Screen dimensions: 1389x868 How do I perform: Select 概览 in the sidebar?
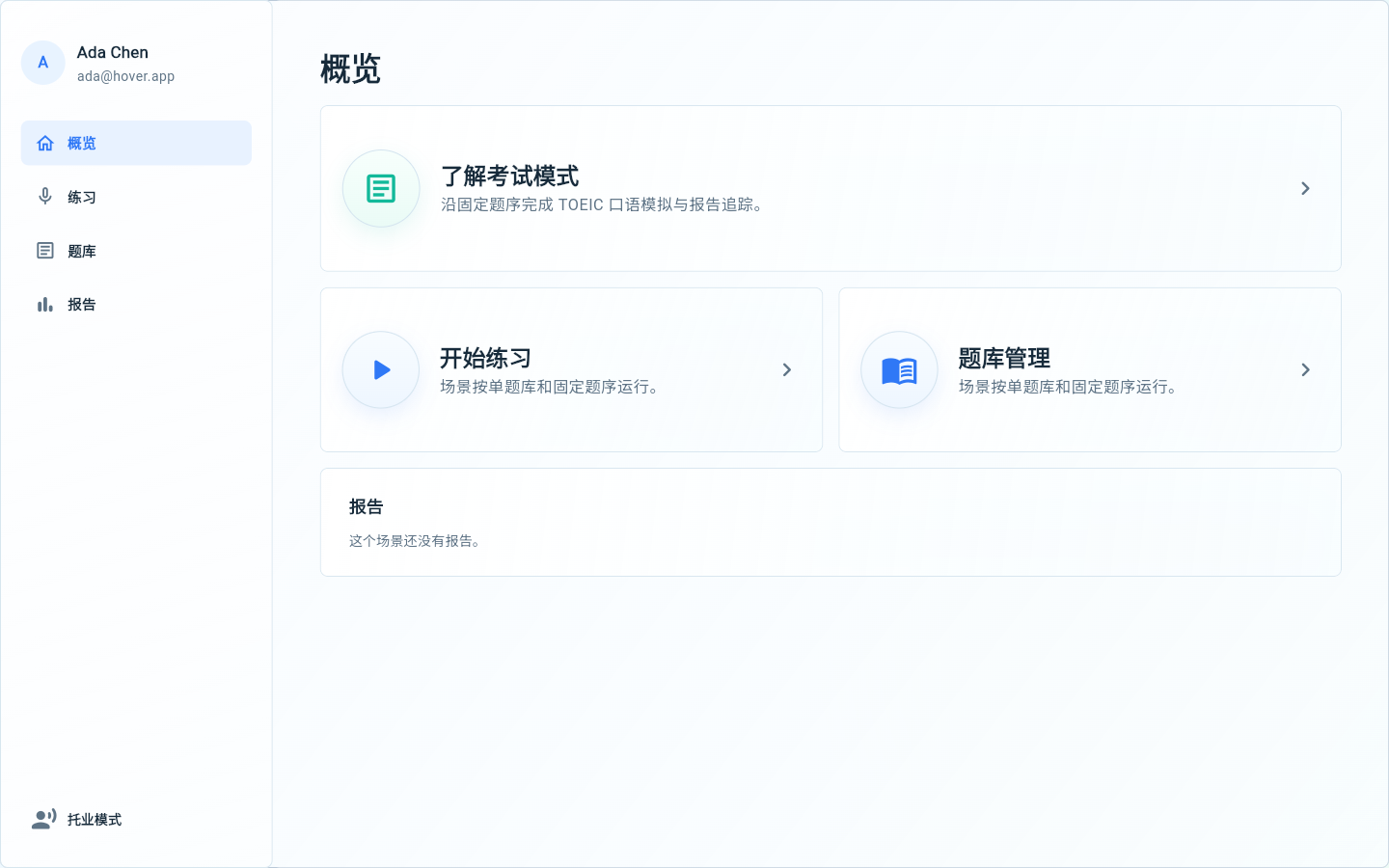(136, 143)
